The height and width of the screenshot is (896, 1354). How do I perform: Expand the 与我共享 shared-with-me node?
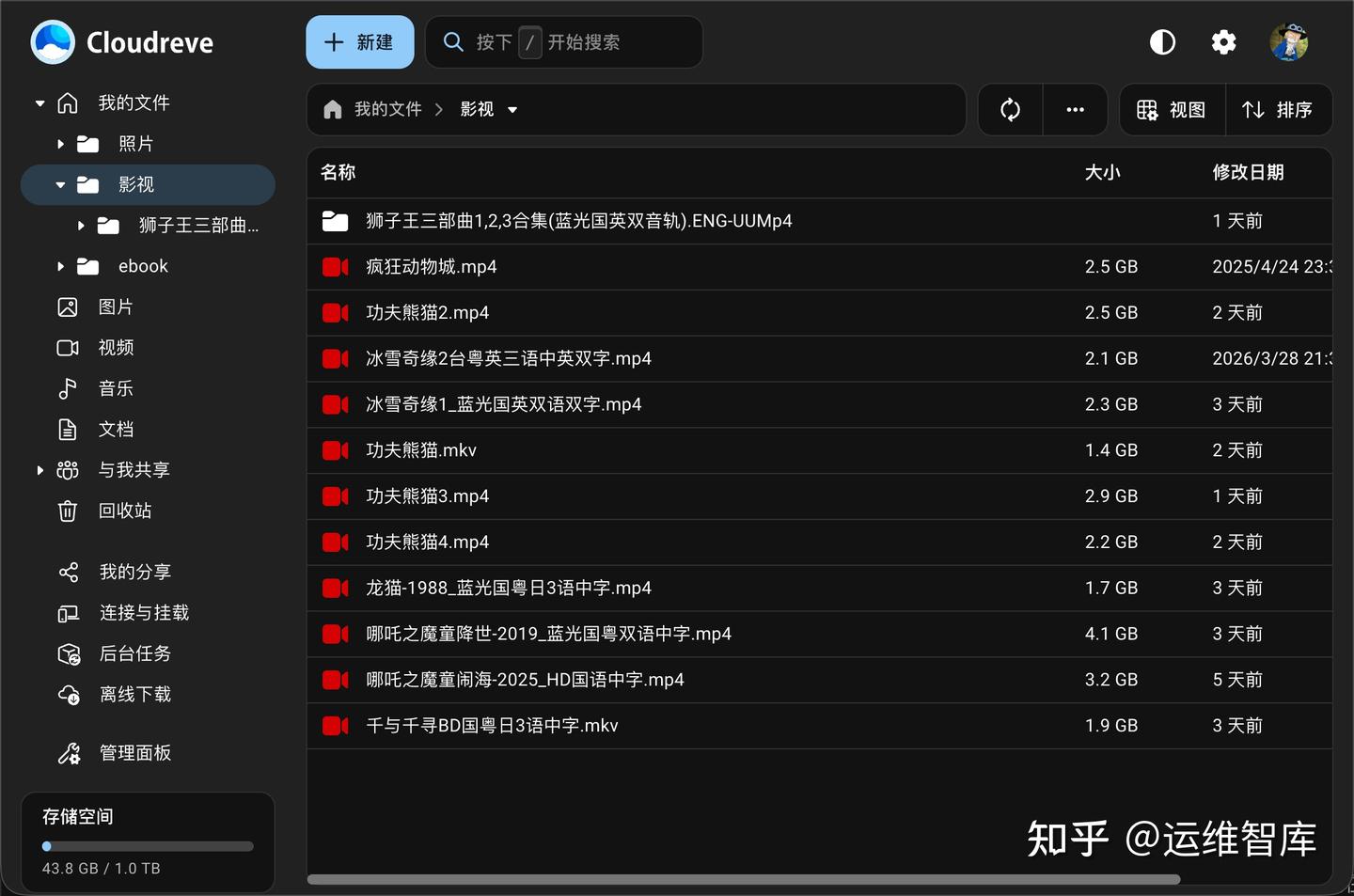pos(39,470)
